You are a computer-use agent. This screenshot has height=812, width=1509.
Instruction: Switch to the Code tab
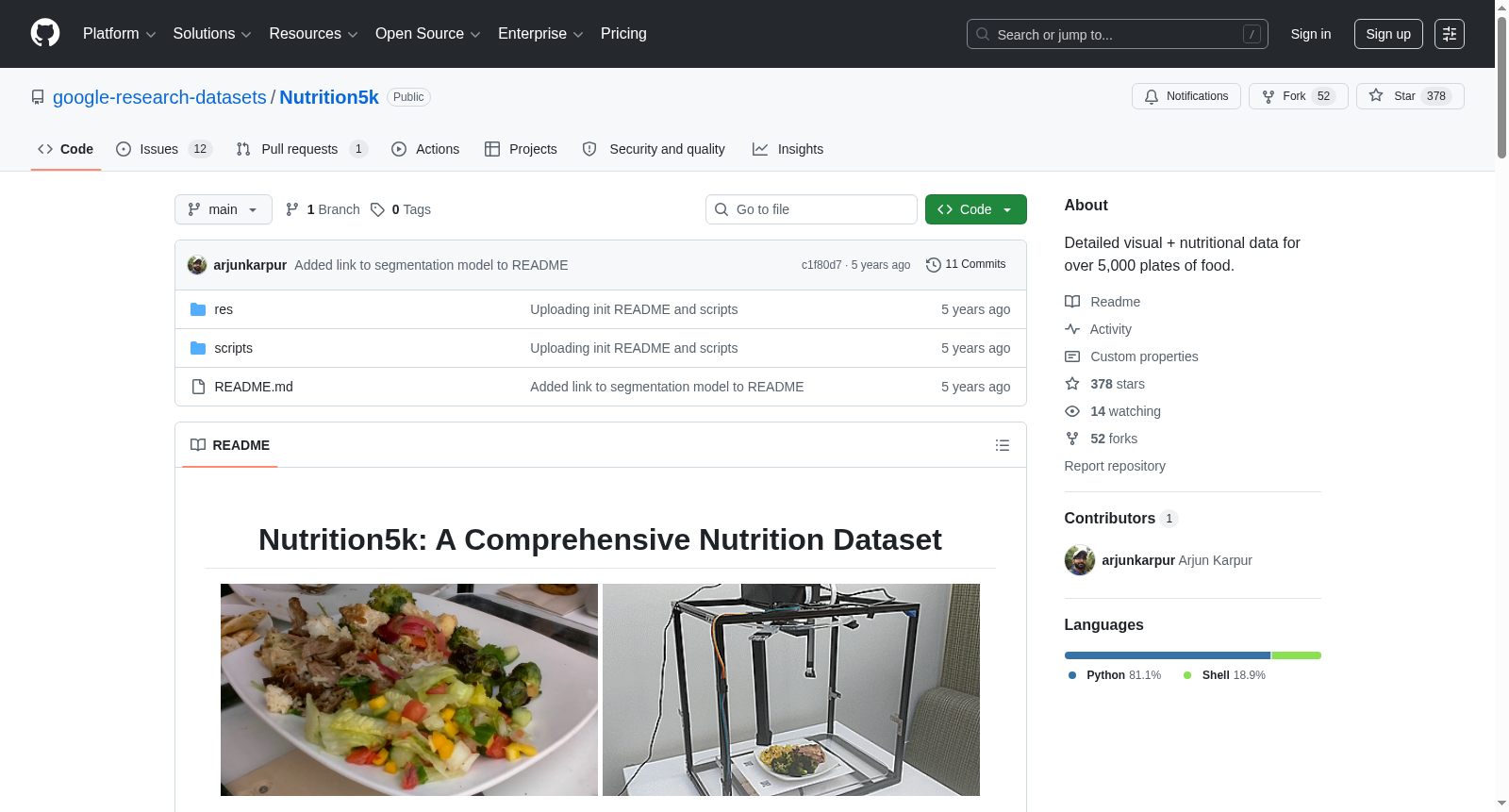[66, 149]
